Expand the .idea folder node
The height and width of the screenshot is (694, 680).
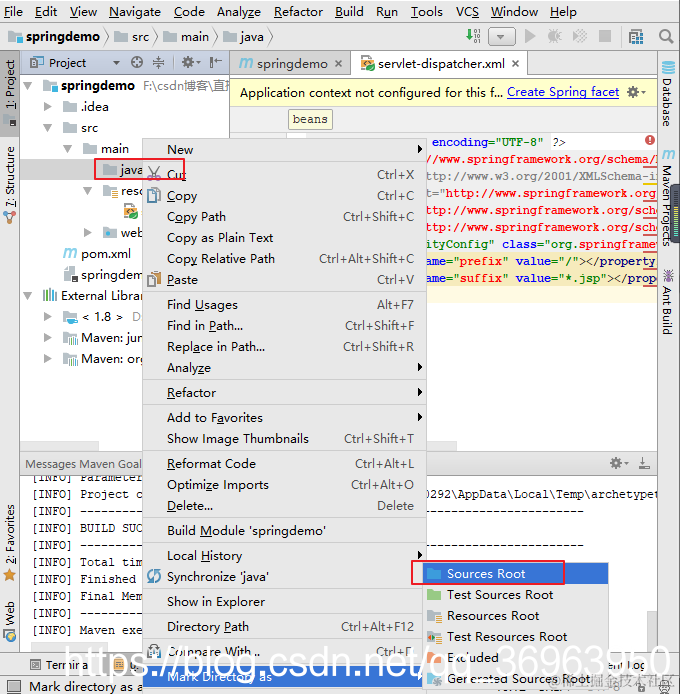click(x=48, y=106)
